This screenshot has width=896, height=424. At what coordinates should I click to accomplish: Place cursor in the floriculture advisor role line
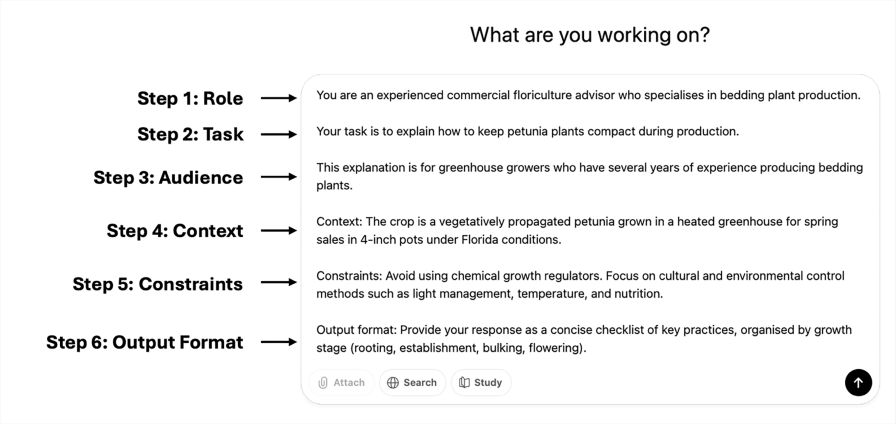pos(588,96)
